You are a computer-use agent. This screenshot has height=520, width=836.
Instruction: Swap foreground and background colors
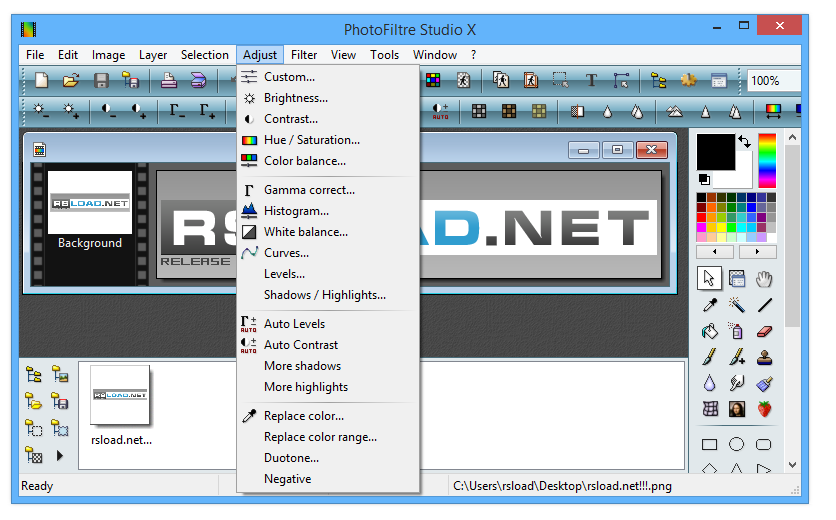(744, 141)
